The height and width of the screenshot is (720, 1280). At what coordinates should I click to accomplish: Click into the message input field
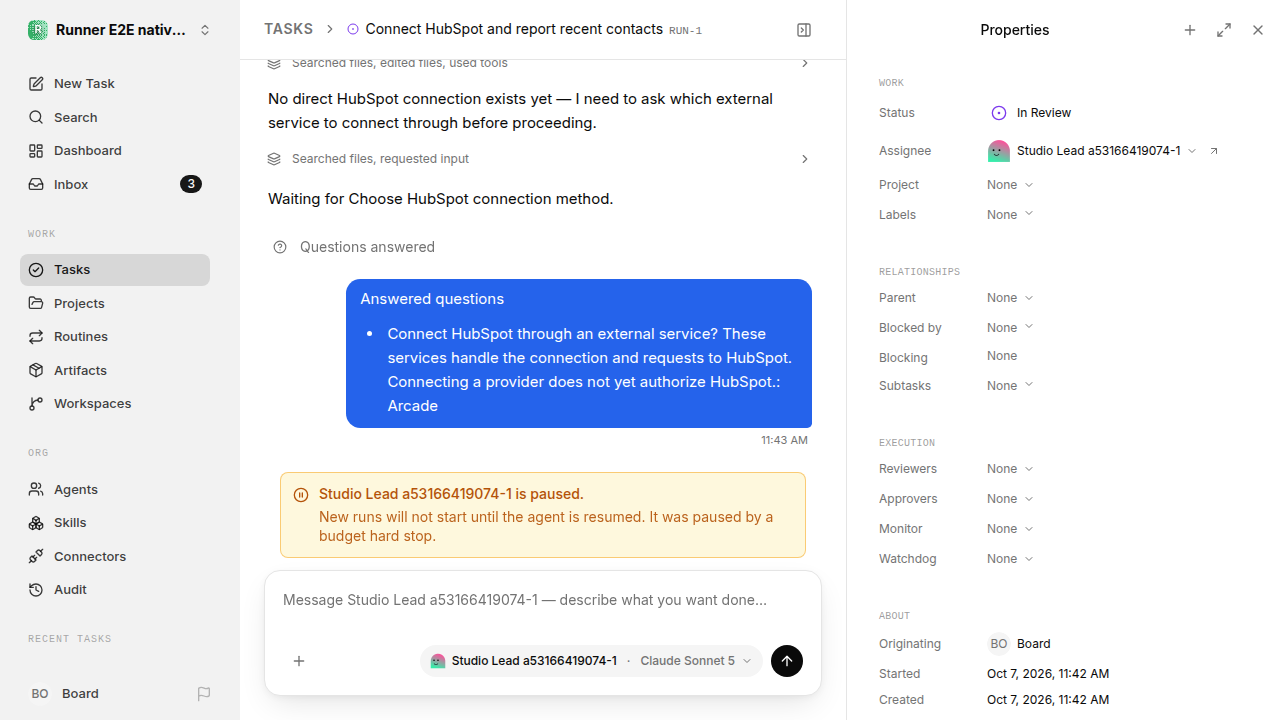[x=543, y=601]
